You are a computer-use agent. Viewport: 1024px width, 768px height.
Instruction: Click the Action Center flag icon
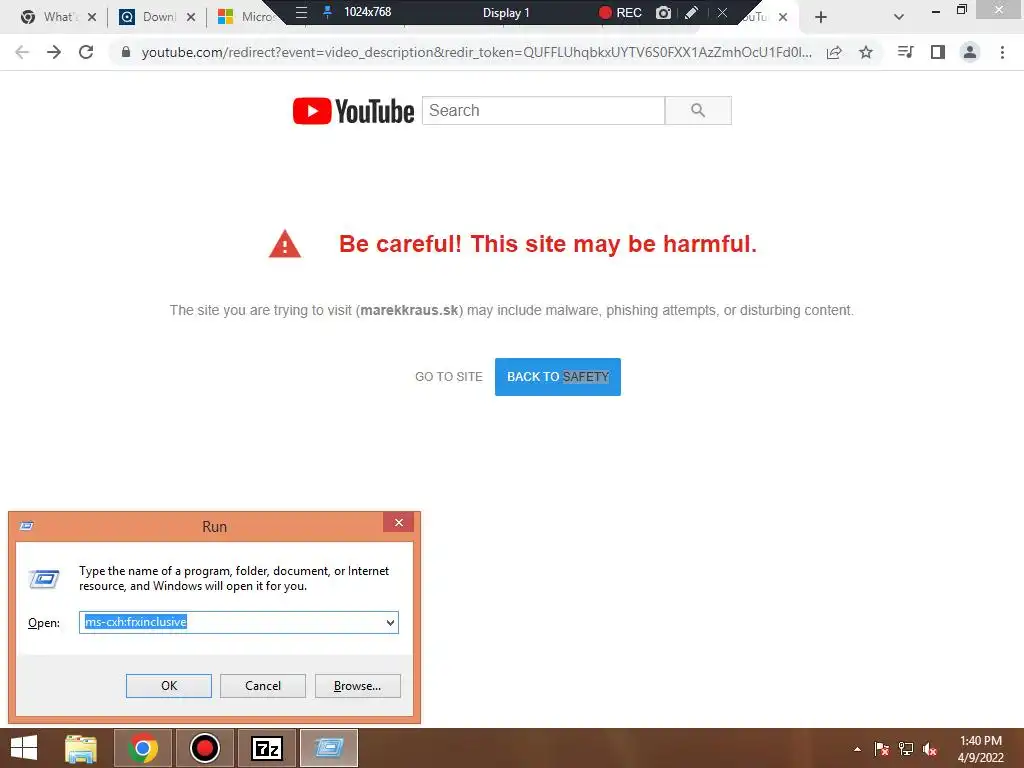coord(881,749)
